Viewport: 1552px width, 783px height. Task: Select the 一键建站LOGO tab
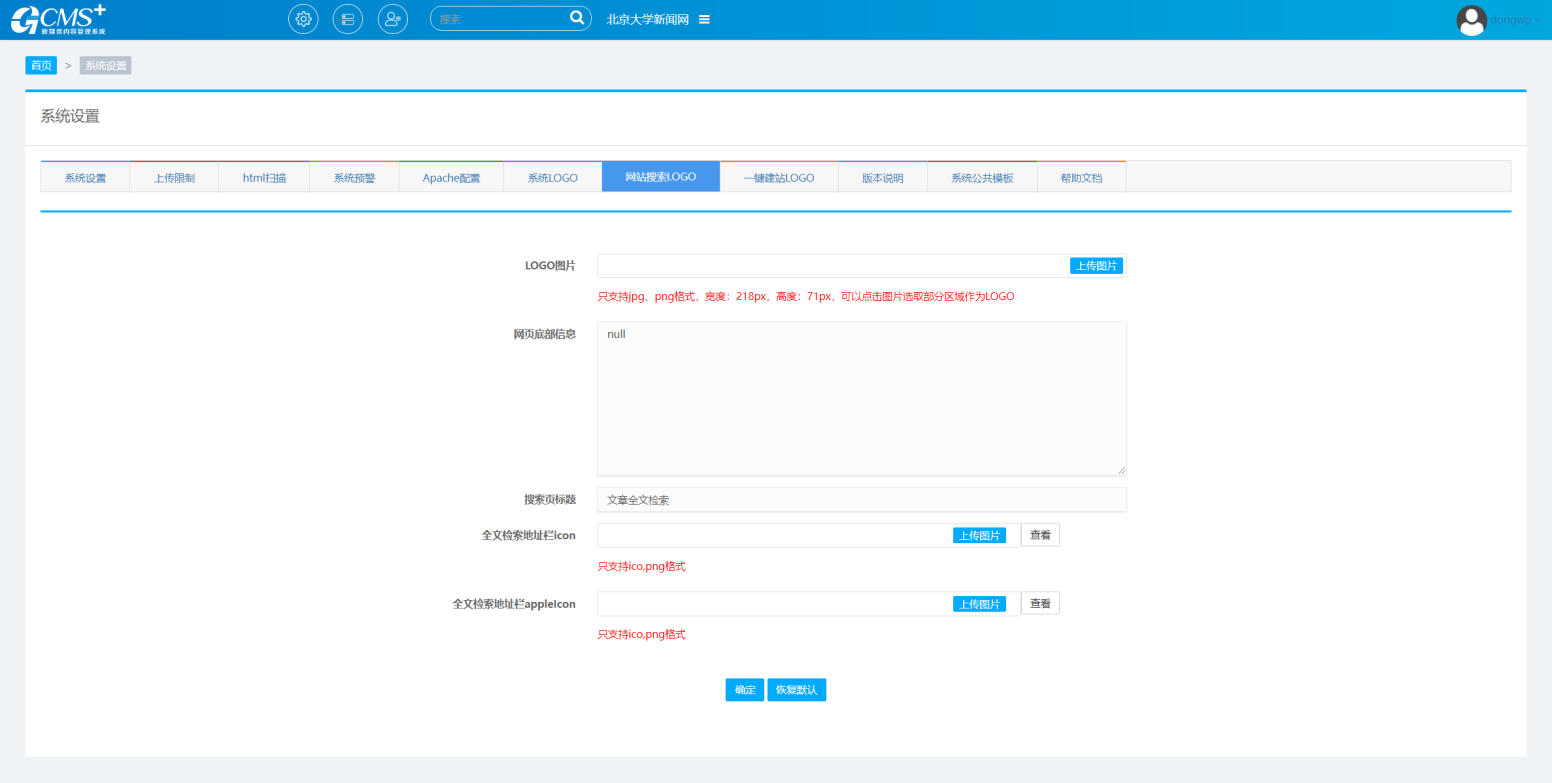tap(779, 178)
